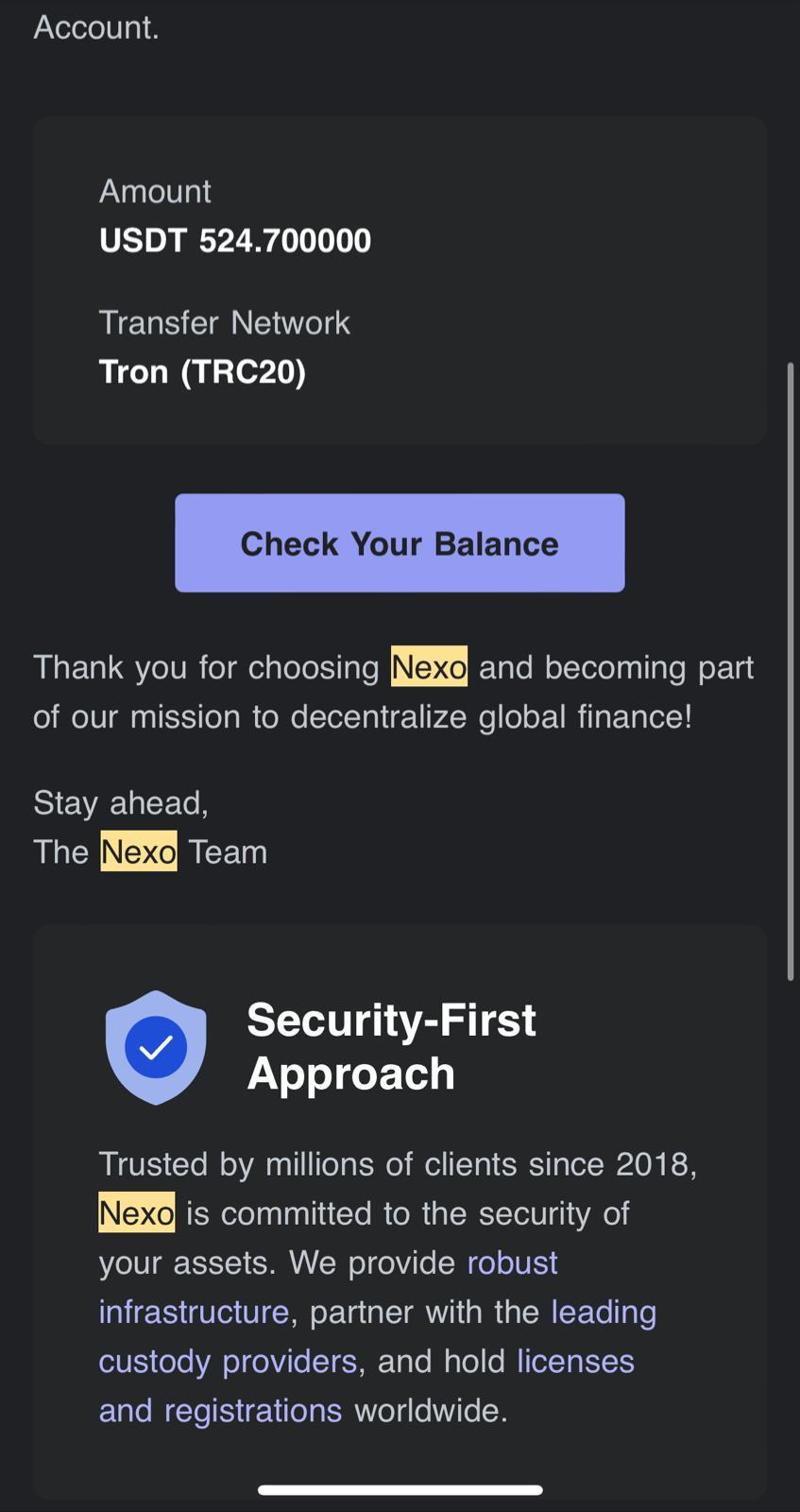The width and height of the screenshot is (800, 1512).
Task: Click highlighted Nexo in the thank-you sentence
Action: click(x=429, y=667)
